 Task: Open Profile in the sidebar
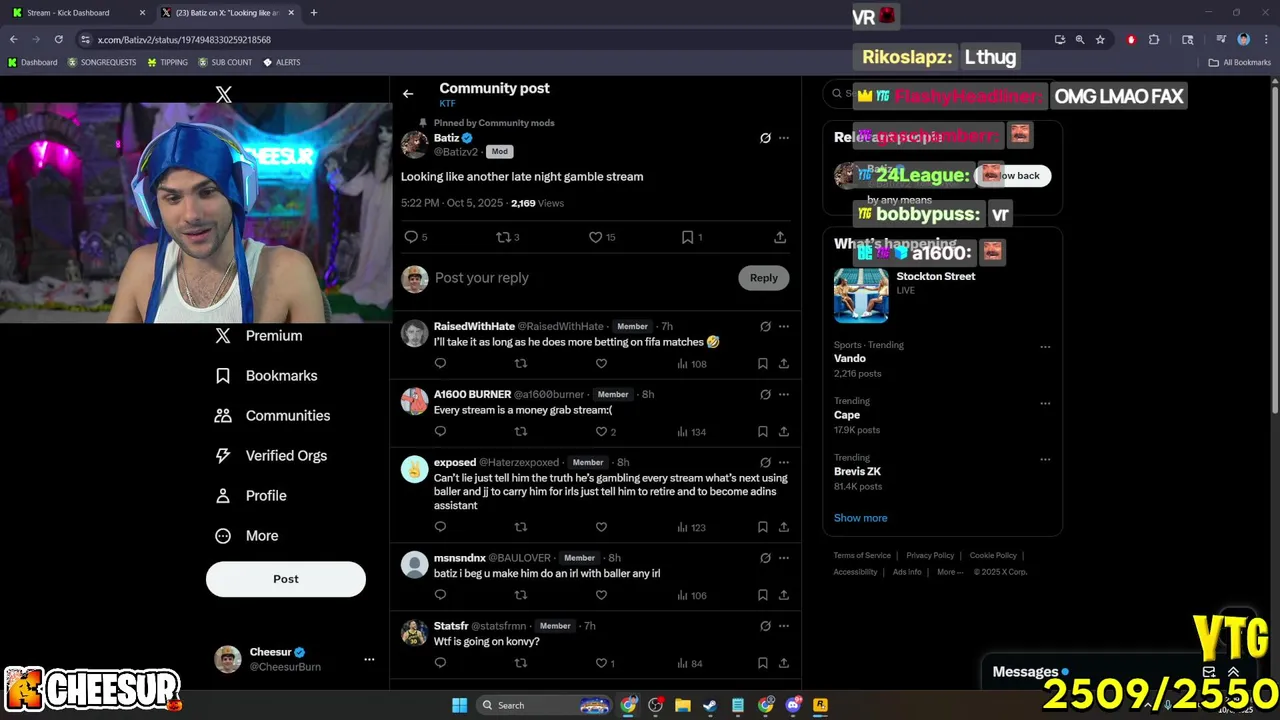click(251, 496)
